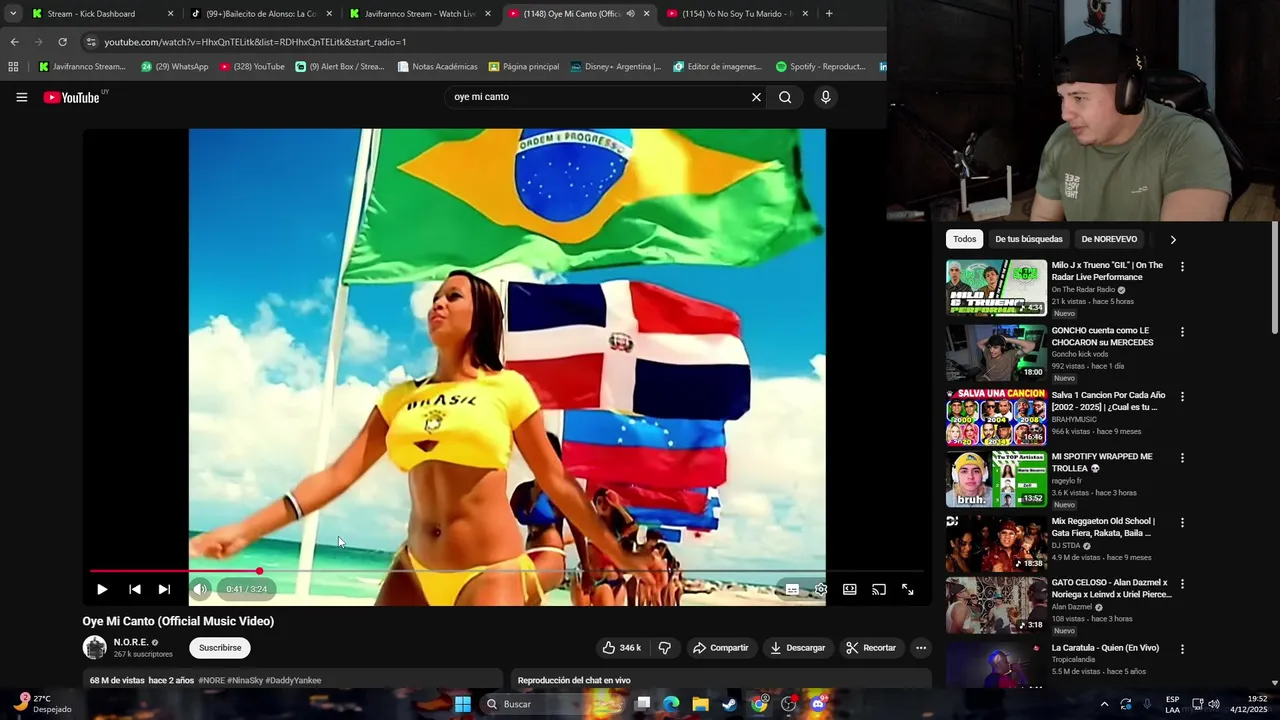Screen dimensions: 1280x720
Task: Mute the video volume speaker icon
Action: pyautogui.click(x=200, y=590)
